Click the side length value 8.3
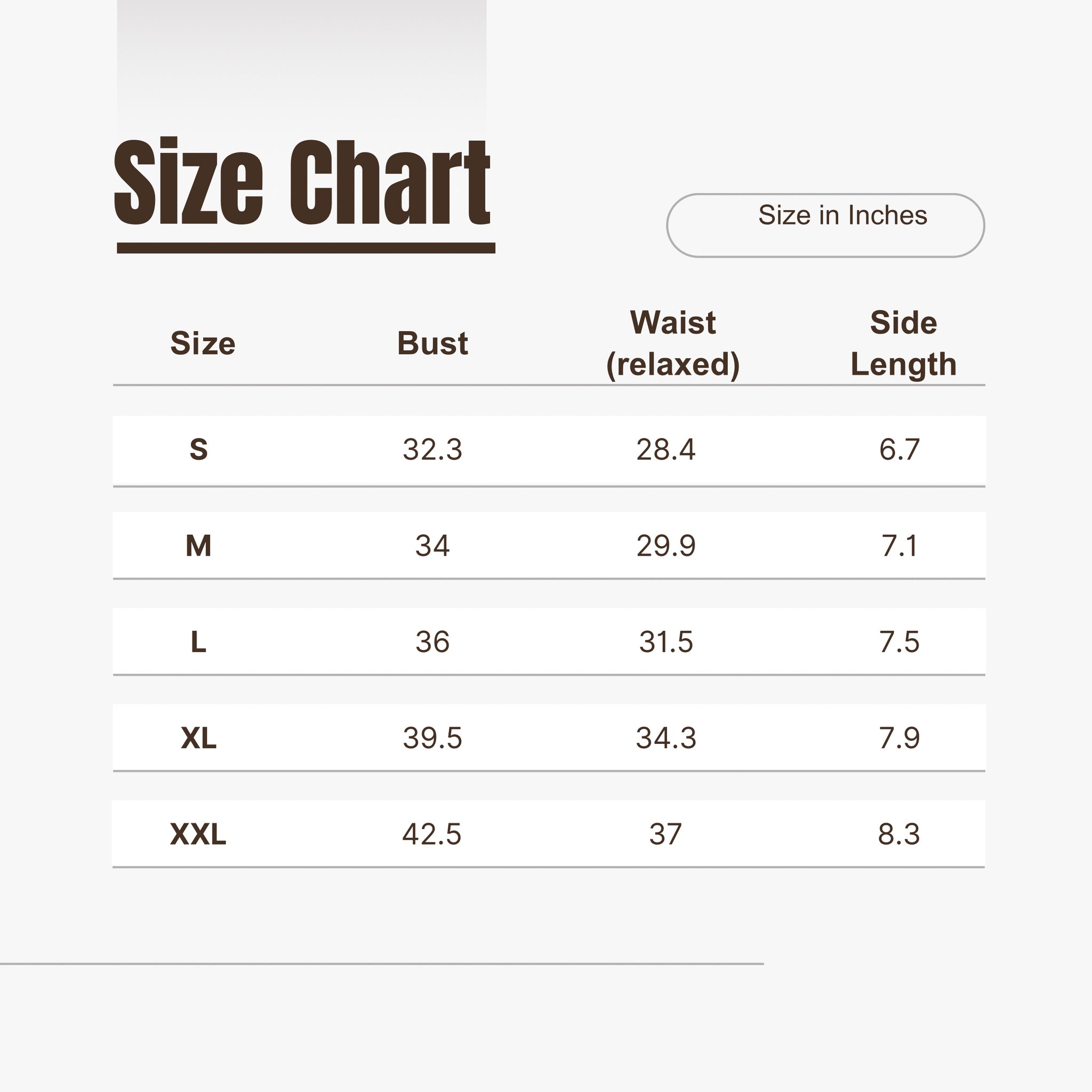This screenshot has height=1092, width=1092. pyautogui.click(x=898, y=834)
